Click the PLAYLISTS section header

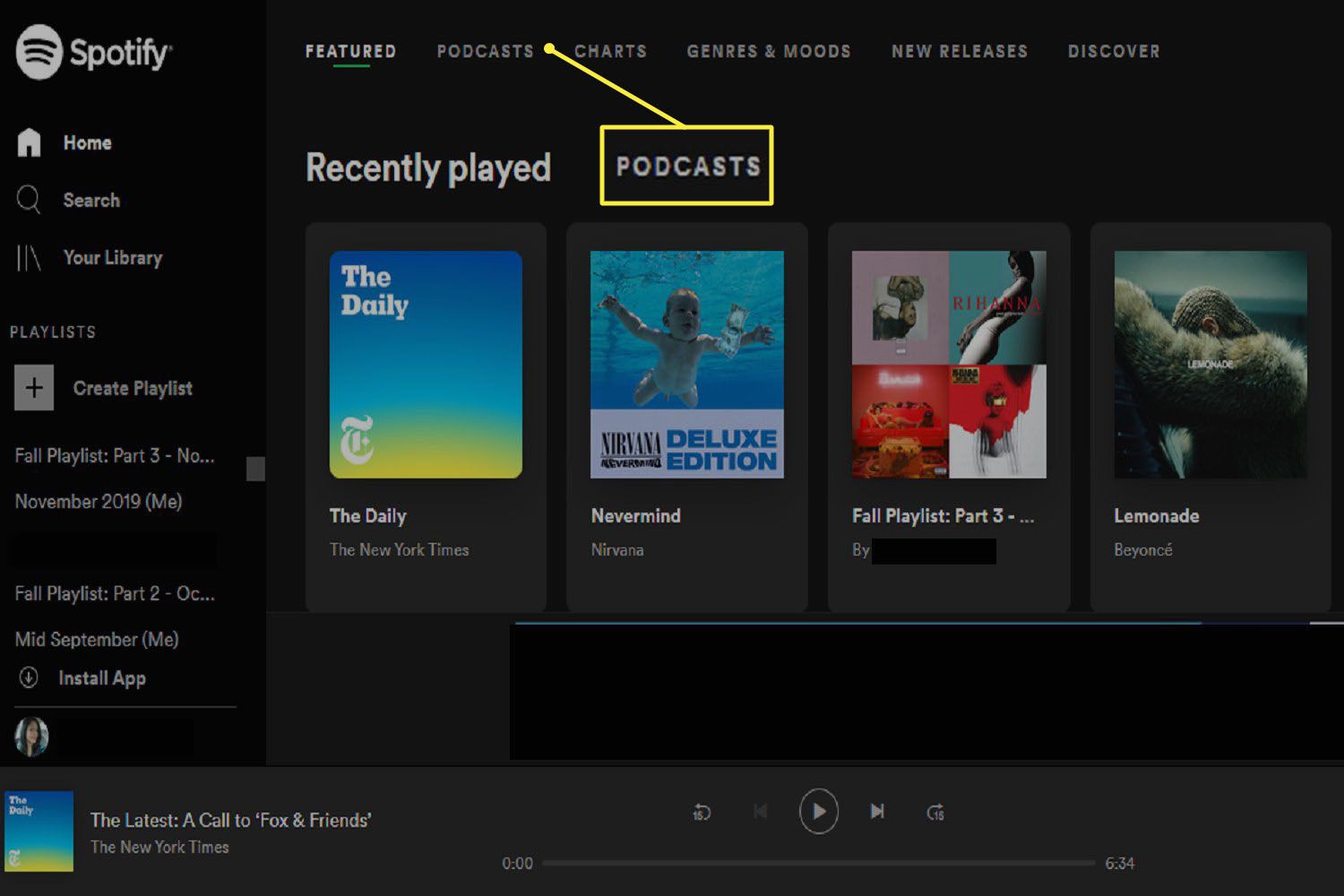pyautogui.click(x=53, y=332)
